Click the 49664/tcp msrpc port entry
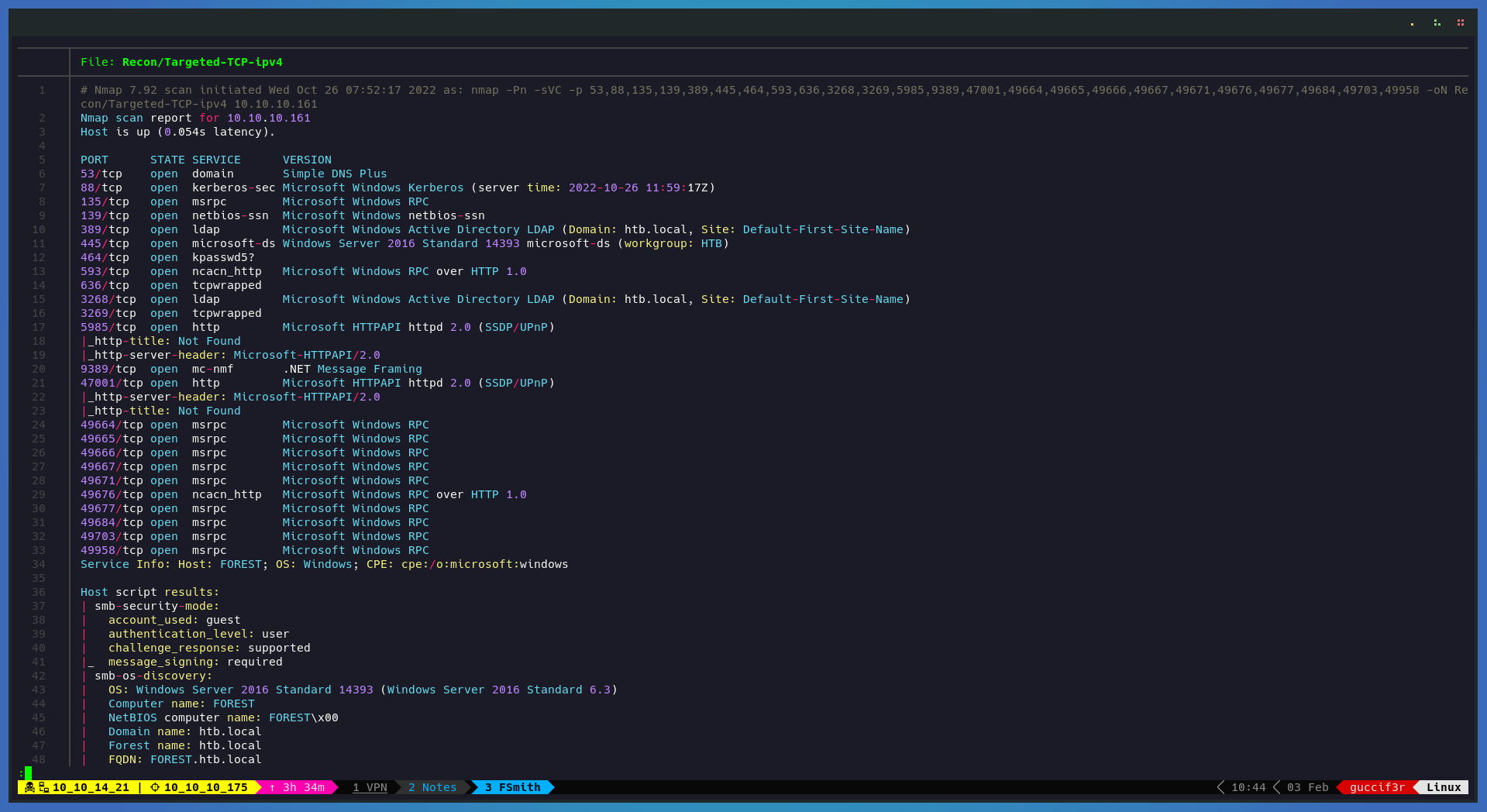 pyautogui.click(x=112, y=425)
